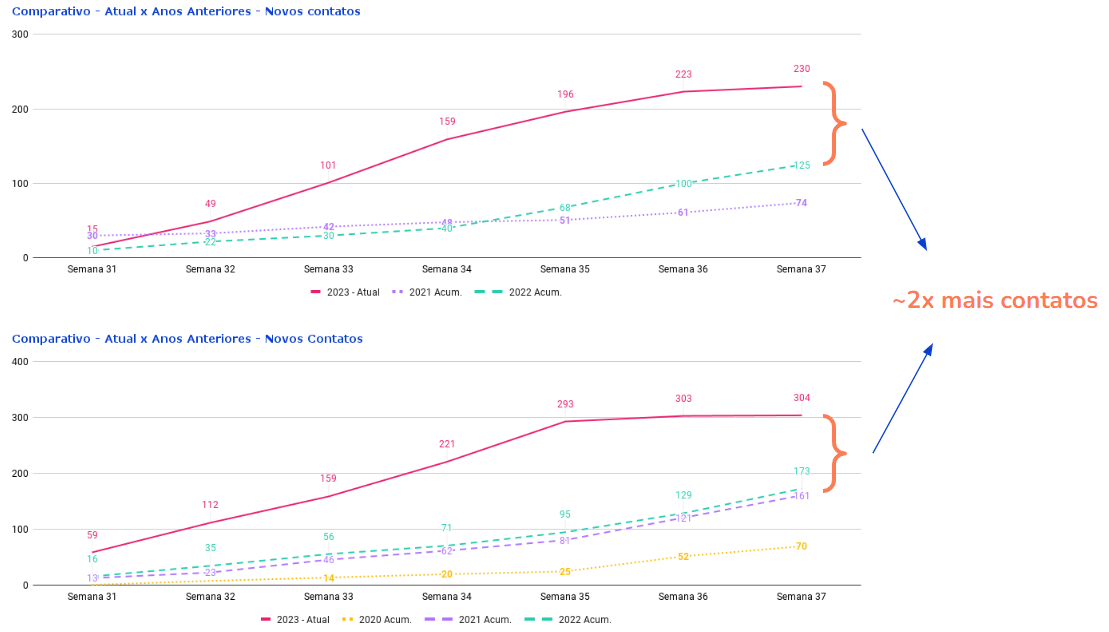Click the top orange curly brace
The height and width of the screenshot is (632, 1109).
point(834,124)
